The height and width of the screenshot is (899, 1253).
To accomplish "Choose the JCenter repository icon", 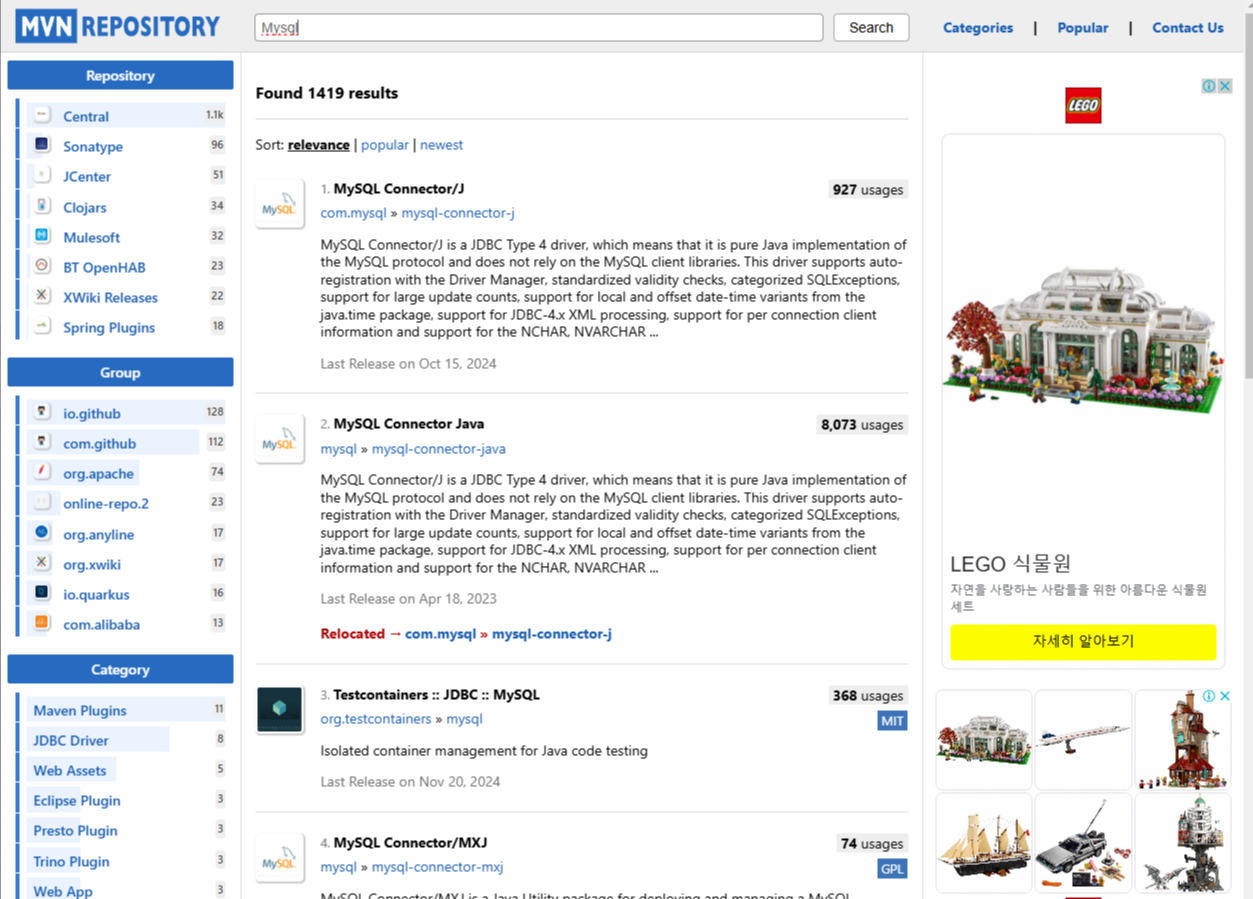I will (42, 175).
